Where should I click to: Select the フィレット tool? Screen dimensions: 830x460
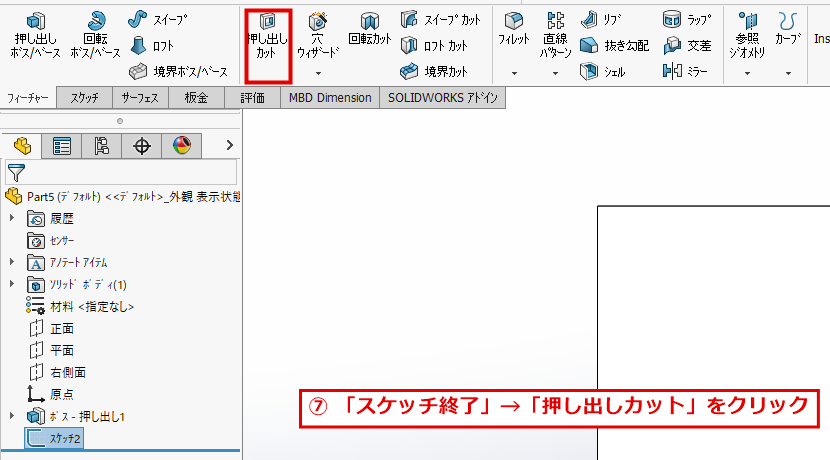(513, 29)
